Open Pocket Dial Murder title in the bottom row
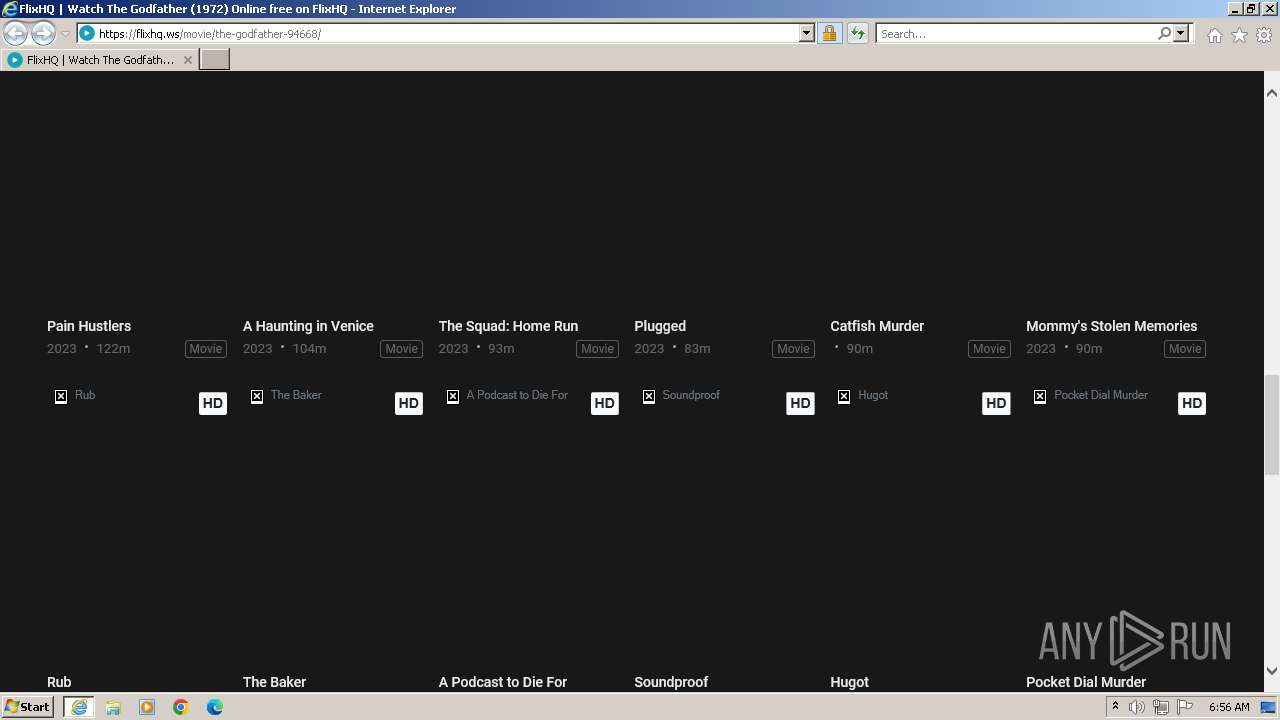Screen dimensions: 1280x720 point(1086,682)
